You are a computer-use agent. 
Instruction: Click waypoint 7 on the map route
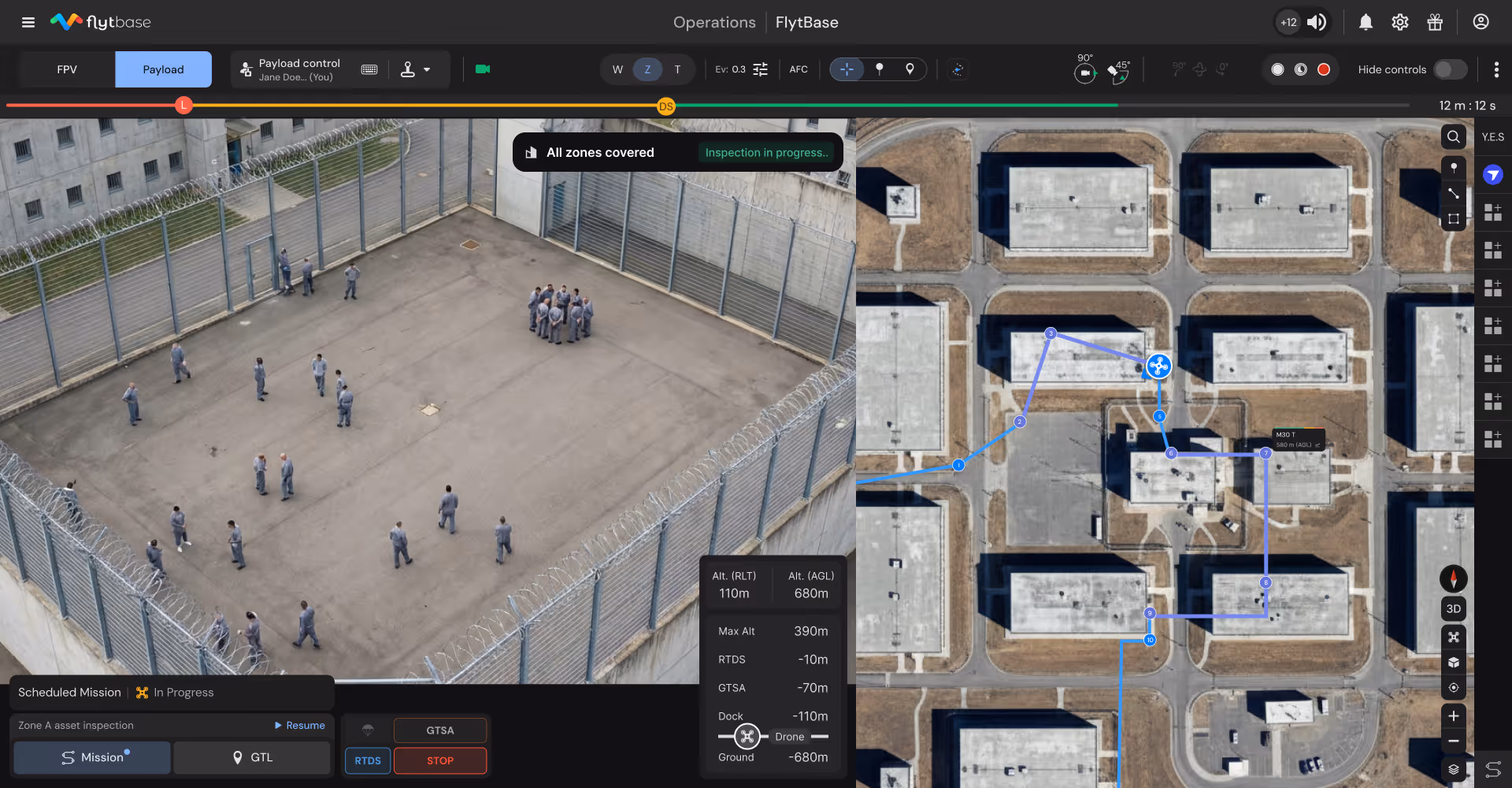pos(1266,453)
